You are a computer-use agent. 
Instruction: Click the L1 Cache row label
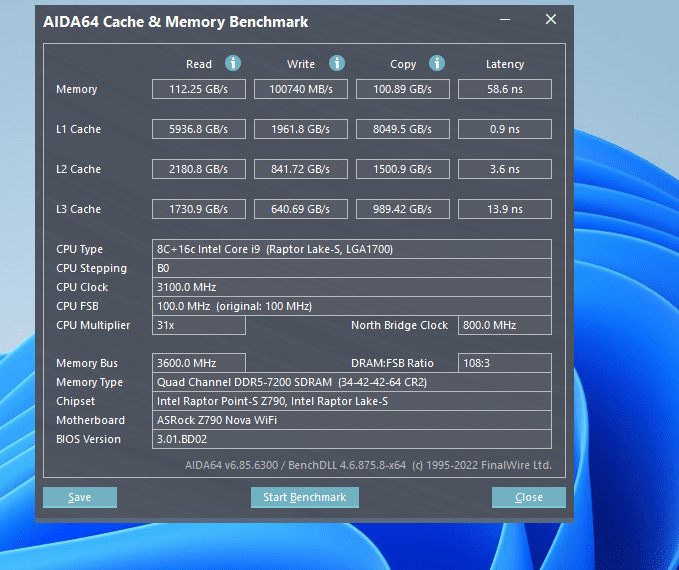click(78, 129)
